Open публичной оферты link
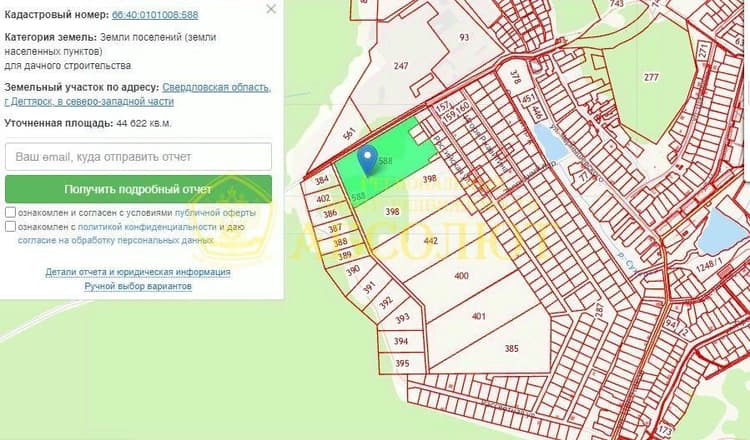The height and width of the screenshot is (440, 750). (215, 212)
